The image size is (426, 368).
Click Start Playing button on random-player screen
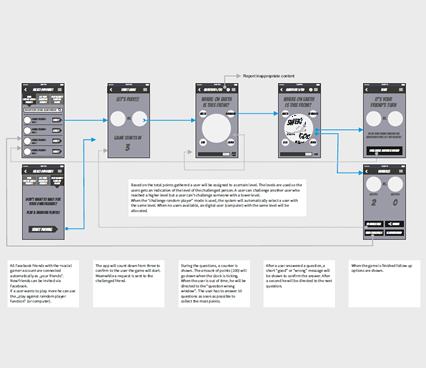pos(43,229)
